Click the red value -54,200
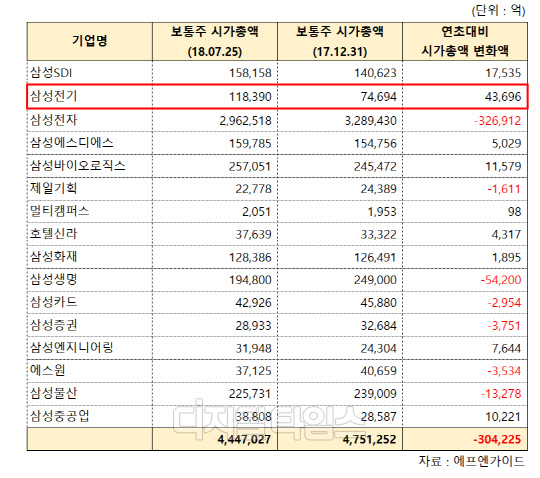This screenshot has height=478, width=540. point(501,280)
